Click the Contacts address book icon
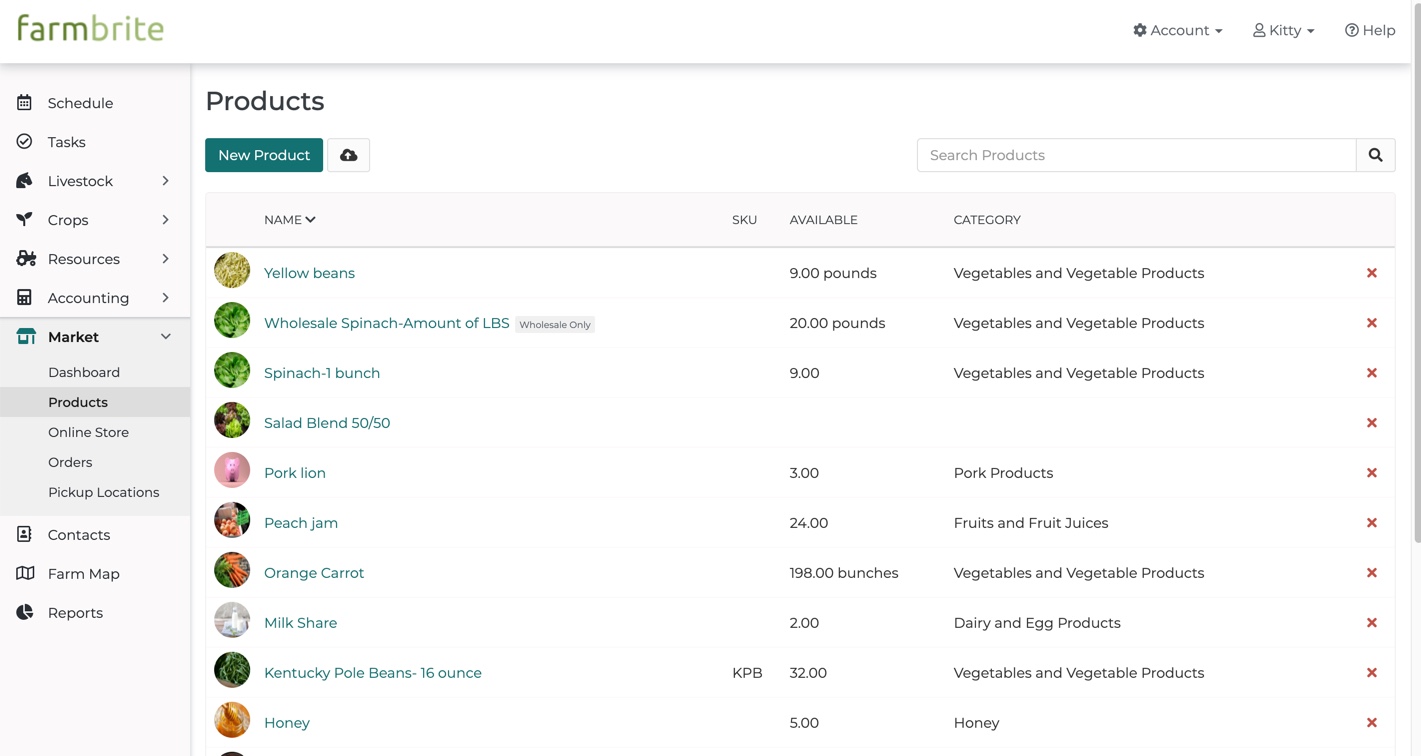This screenshot has width=1421, height=756. point(25,535)
